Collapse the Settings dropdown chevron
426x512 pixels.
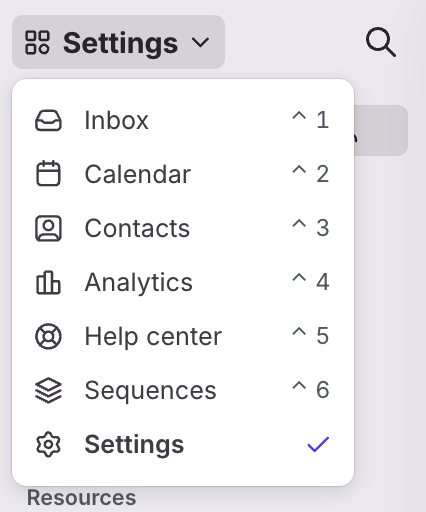(201, 43)
